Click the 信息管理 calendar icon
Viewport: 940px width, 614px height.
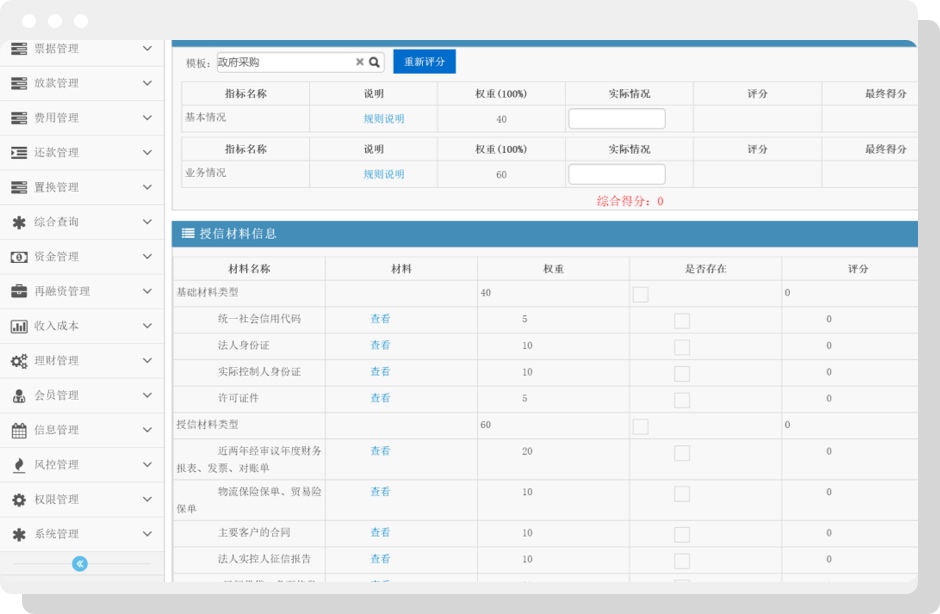[x=19, y=431]
